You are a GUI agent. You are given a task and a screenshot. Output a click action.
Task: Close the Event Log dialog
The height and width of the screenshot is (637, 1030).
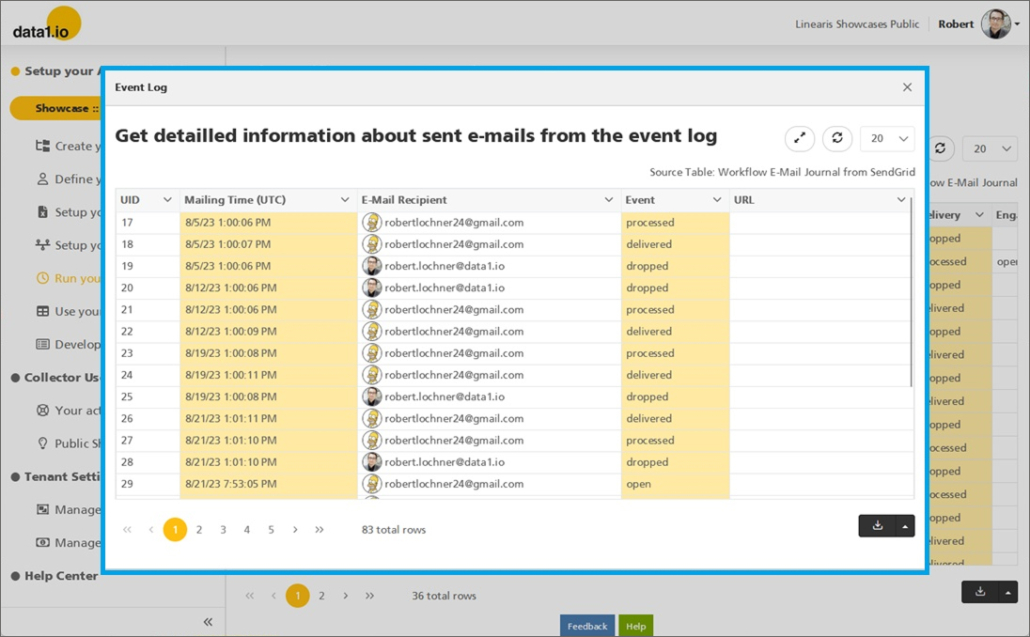[907, 87]
